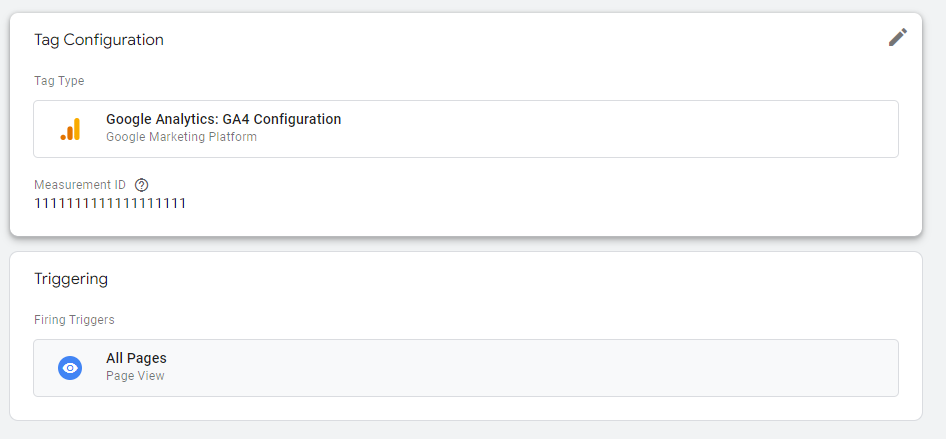Click the "Tag Configuration" heading
This screenshot has height=439, width=946.
point(99,40)
